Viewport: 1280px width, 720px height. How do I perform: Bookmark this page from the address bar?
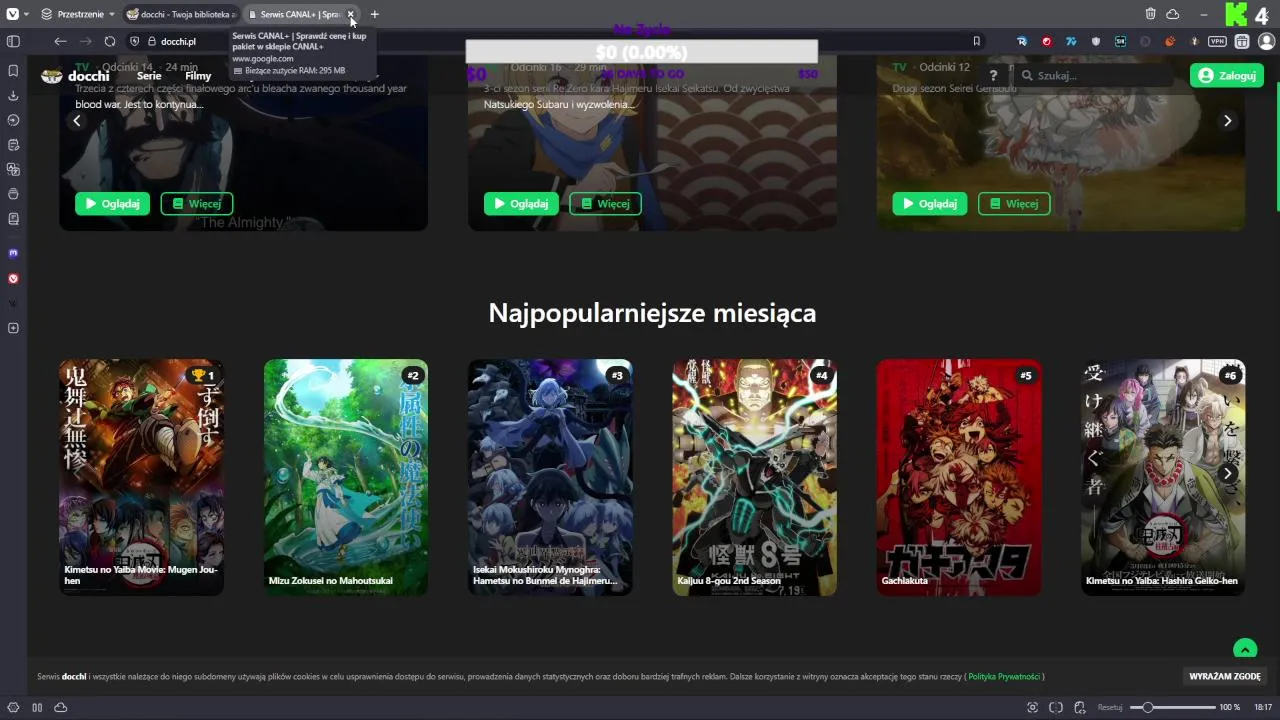point(977,41)
